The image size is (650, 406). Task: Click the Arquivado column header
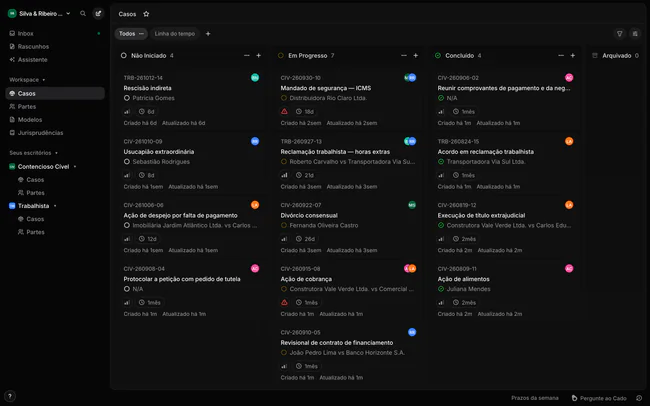click(616, 56)
